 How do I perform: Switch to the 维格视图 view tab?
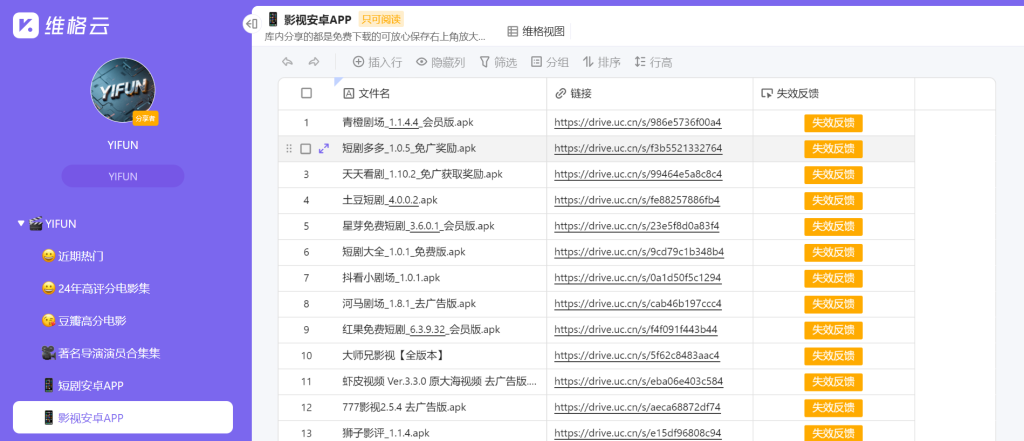[x=536, y=31]
